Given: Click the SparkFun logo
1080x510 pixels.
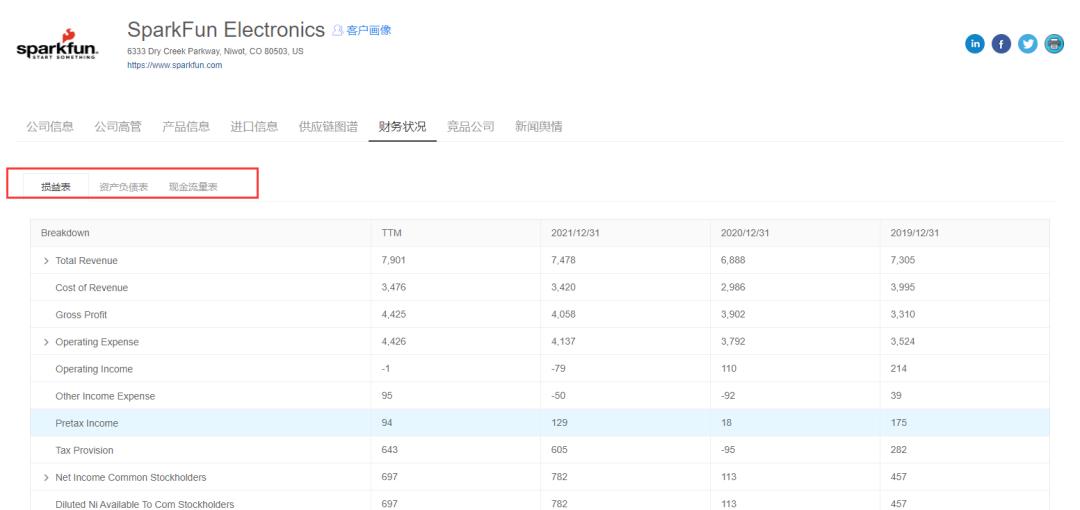Looking at the screenshot, I should point(57,45).
